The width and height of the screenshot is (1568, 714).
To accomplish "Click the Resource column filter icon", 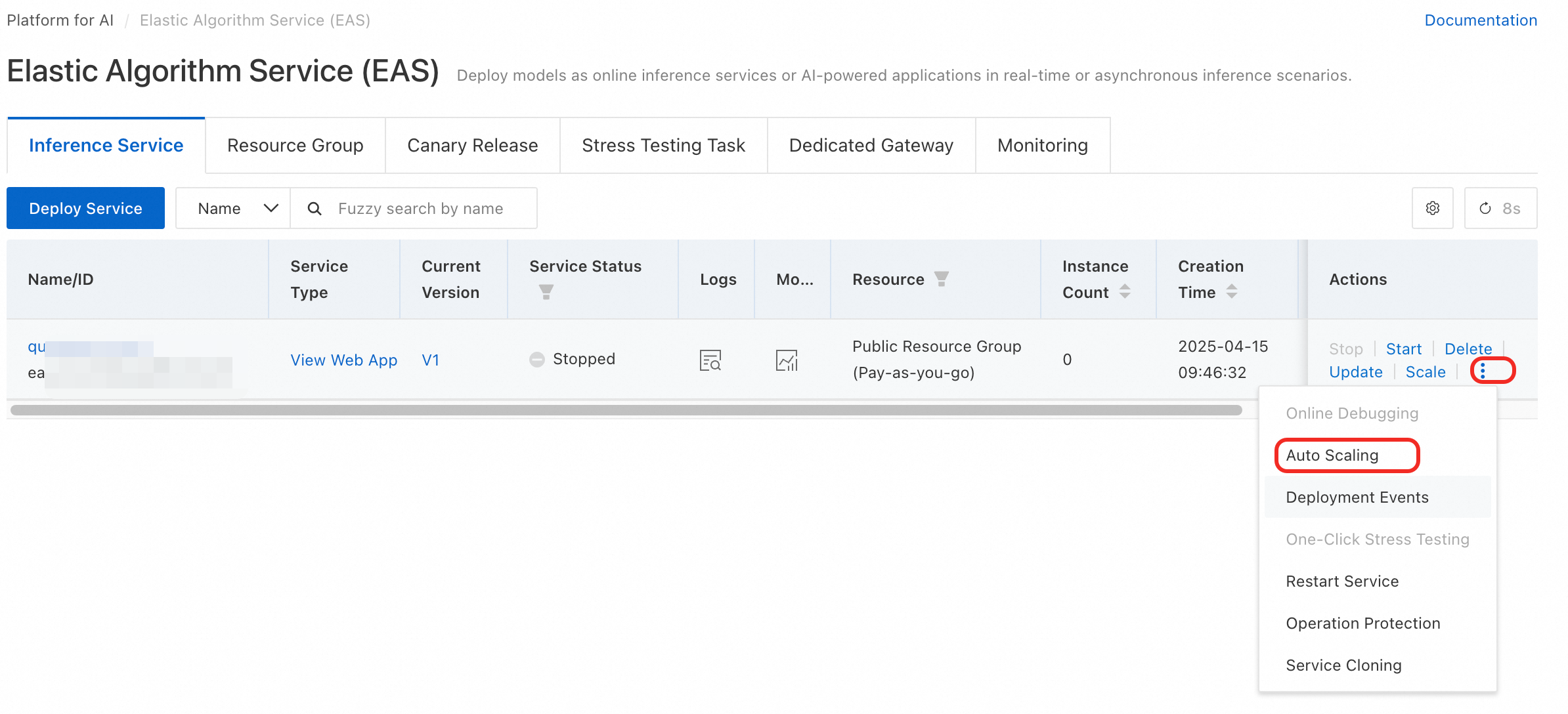I will (942, 279).
